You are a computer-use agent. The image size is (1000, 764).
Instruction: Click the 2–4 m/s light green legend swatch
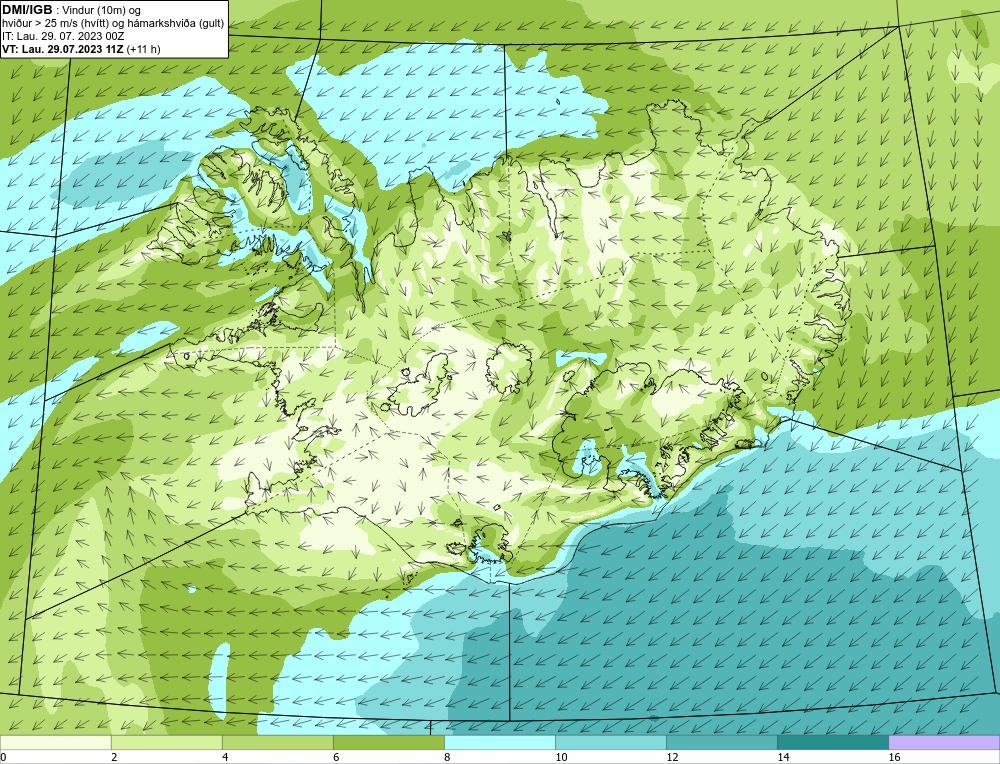point(166,742)
